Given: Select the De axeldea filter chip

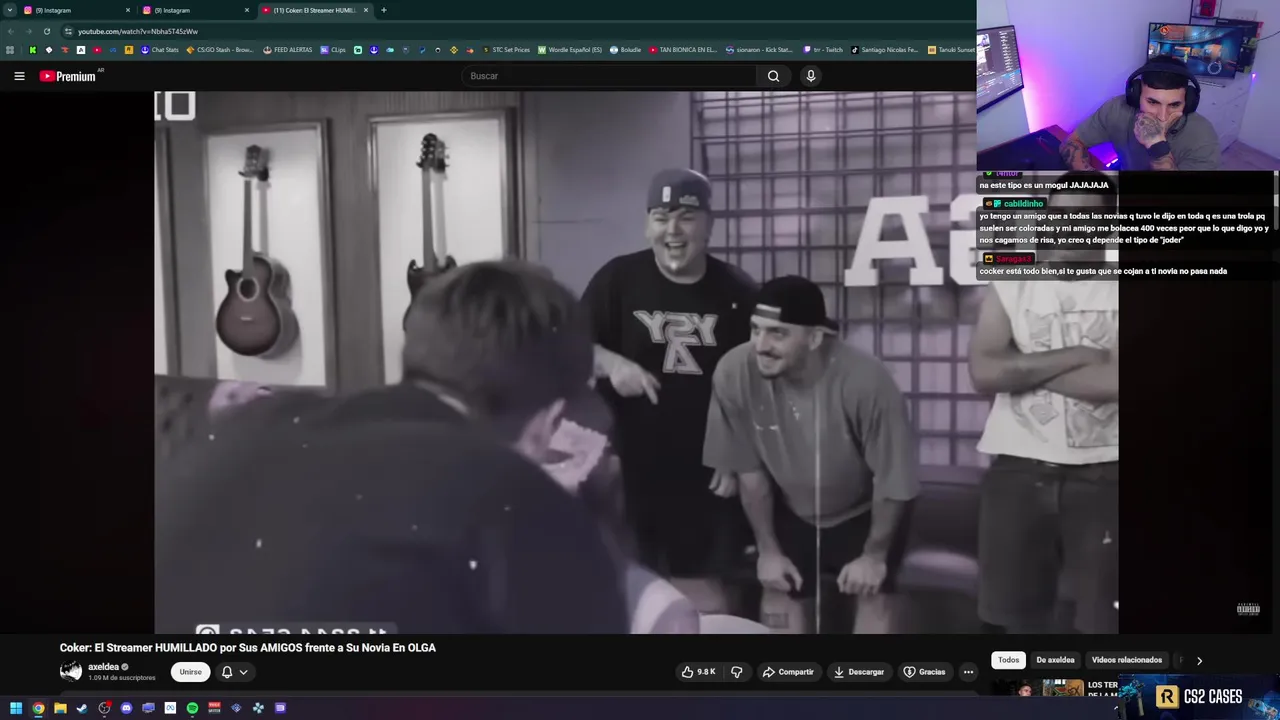Looking at the screenshot, I should [1055, 660].
